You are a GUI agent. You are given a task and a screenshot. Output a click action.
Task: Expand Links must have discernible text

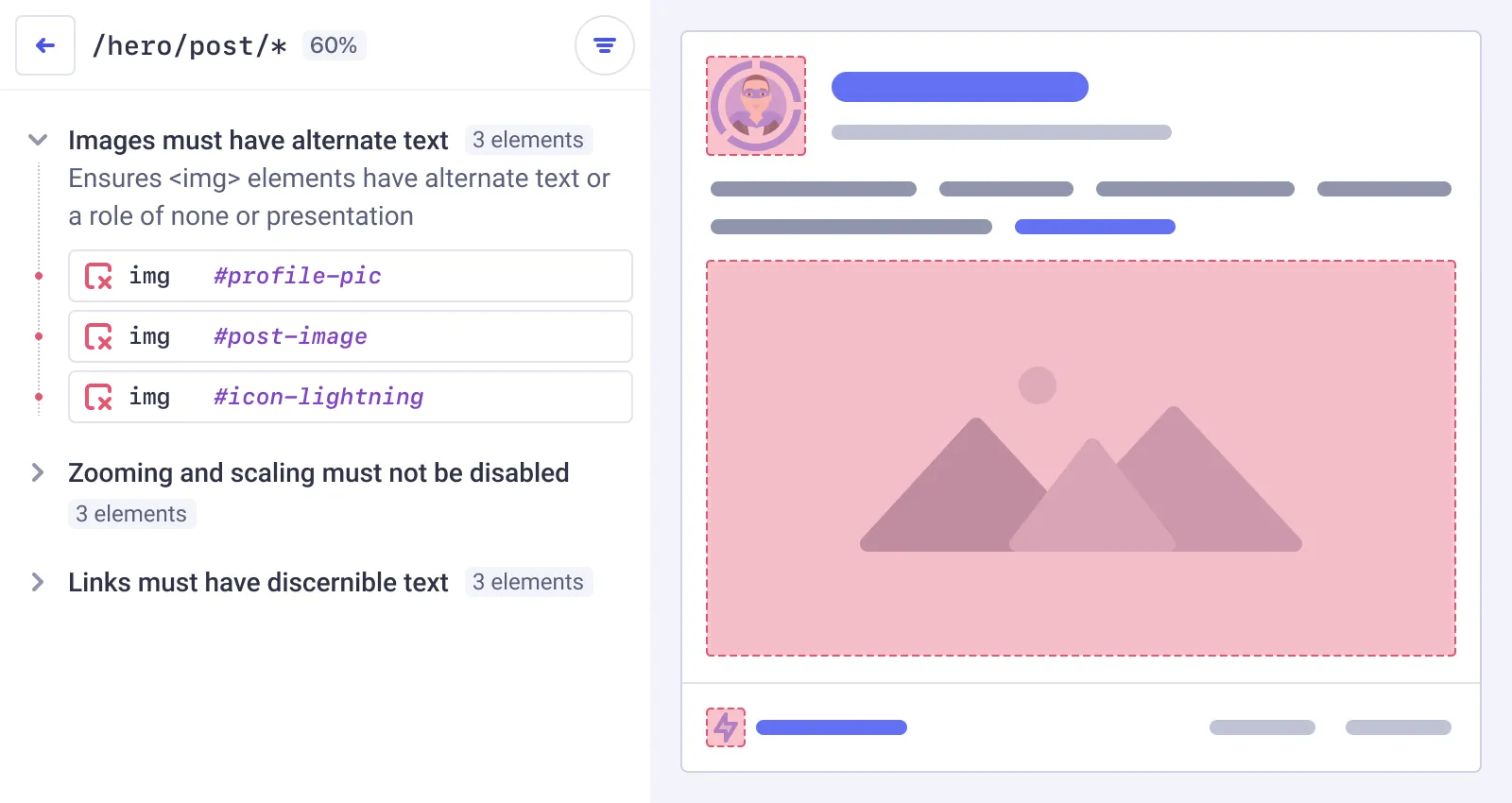click(38, 582)
